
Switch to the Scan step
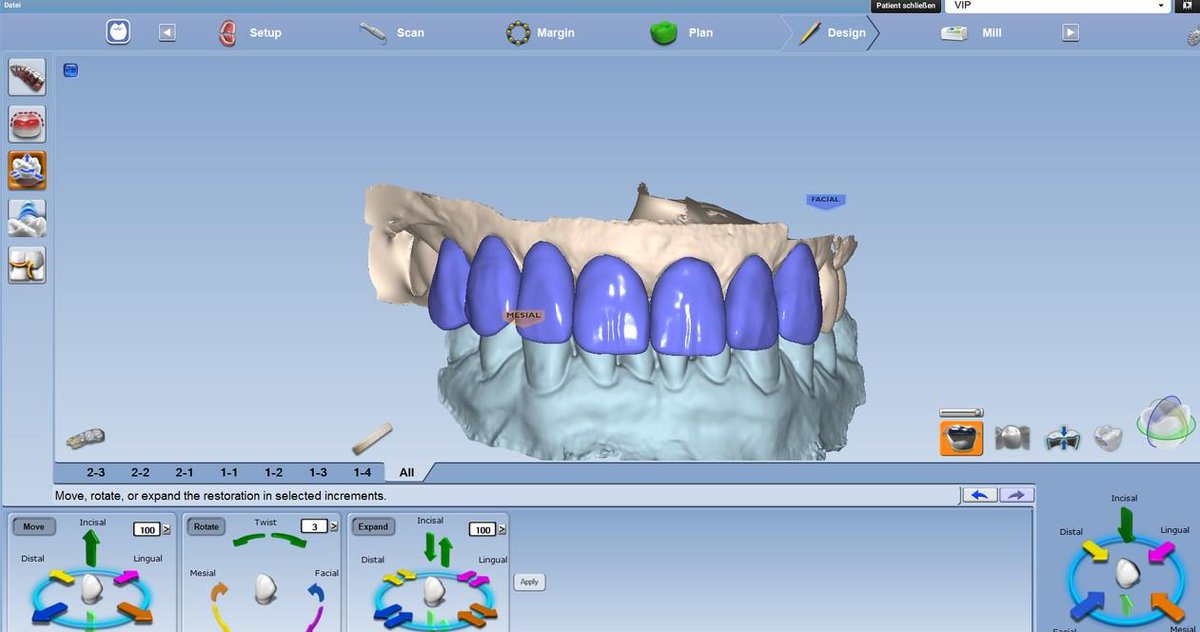pyautogui.click(x=392, y=33)
